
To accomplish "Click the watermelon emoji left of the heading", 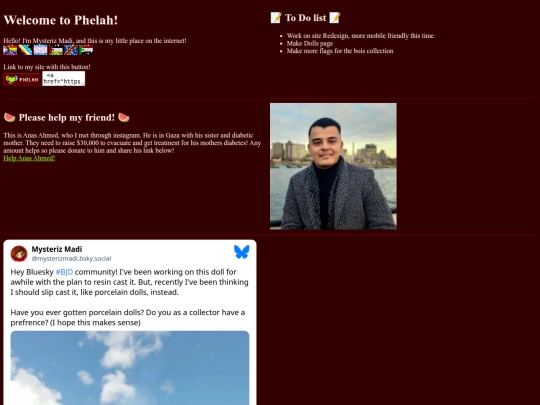I will pos(10,117).
